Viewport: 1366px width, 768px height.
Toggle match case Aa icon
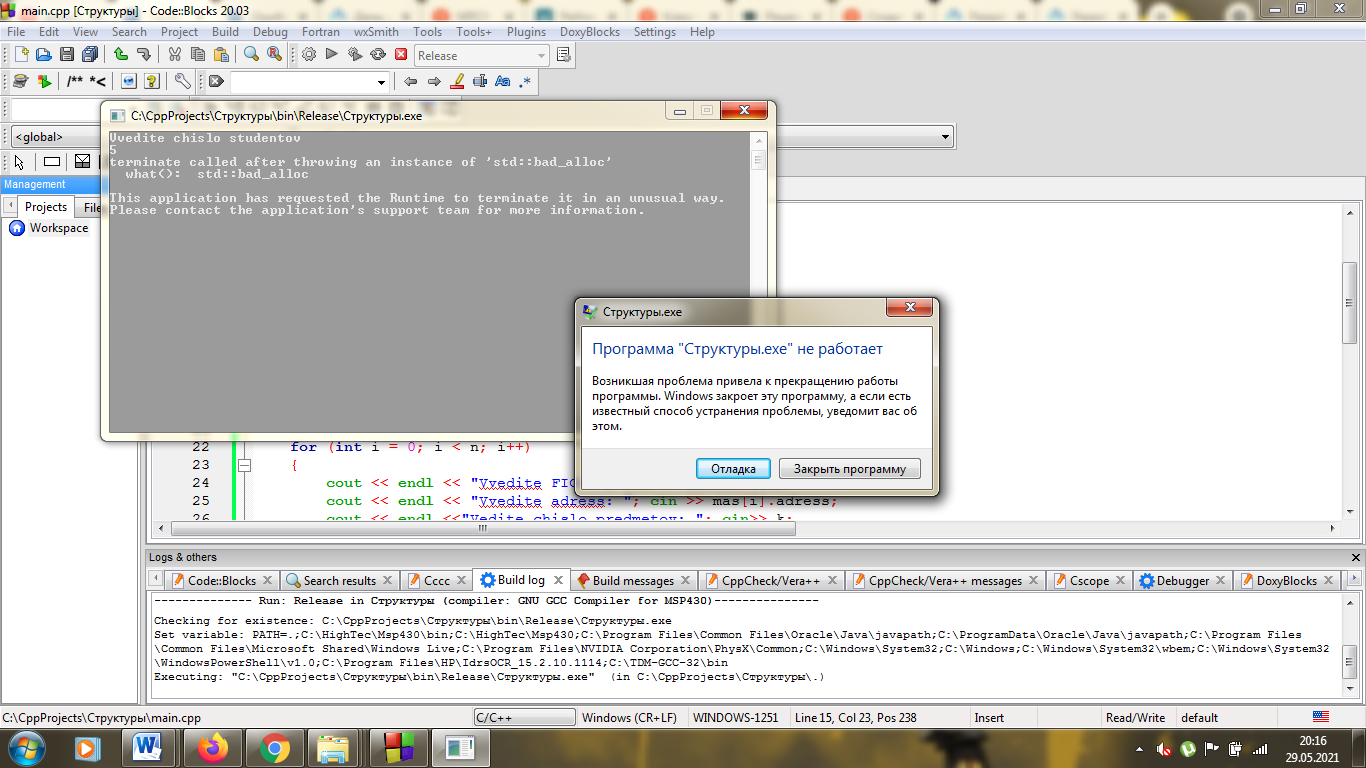(503, 81)
